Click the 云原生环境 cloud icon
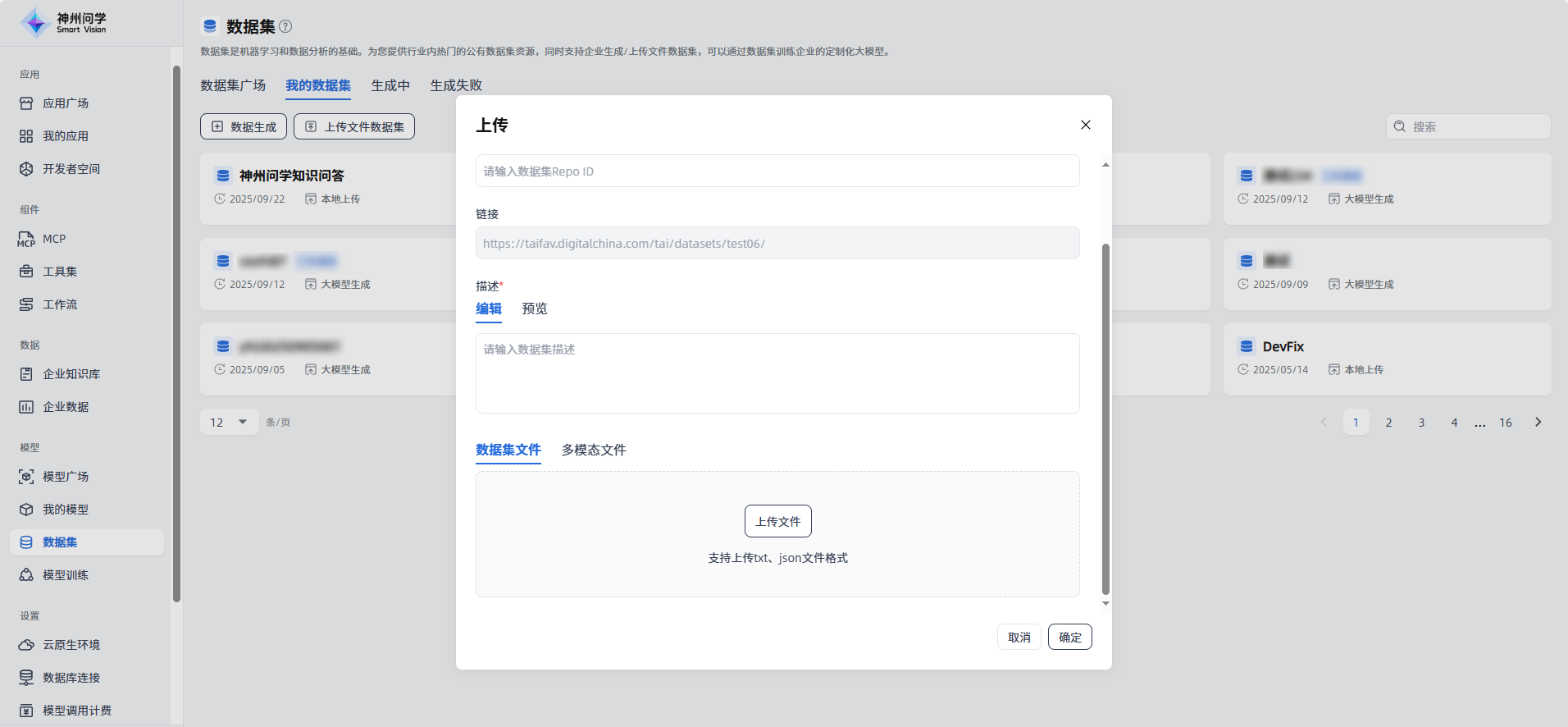Screen dimensions: 1568x727 point(26,645)
